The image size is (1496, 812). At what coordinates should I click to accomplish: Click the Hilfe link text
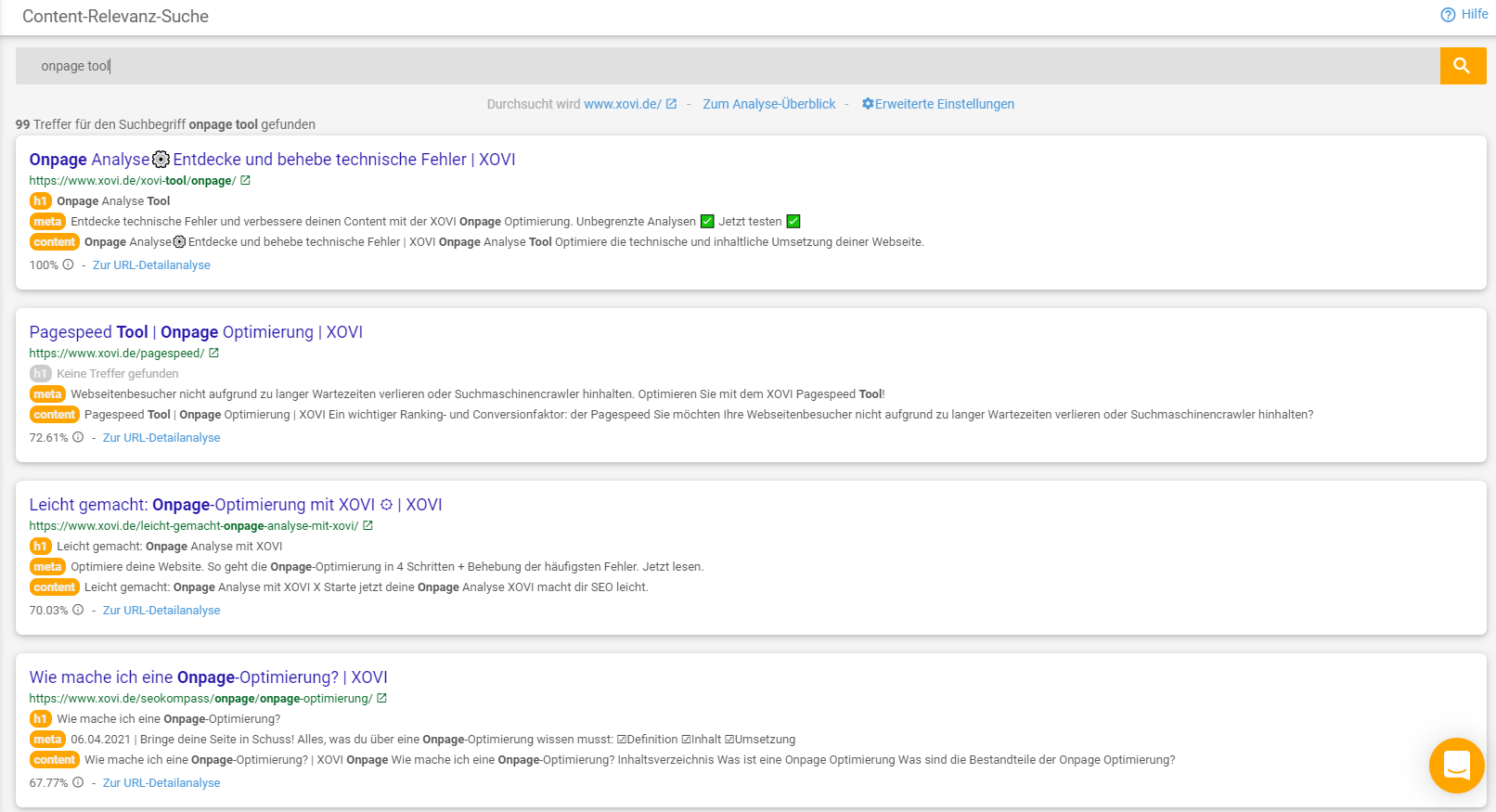1475,14
